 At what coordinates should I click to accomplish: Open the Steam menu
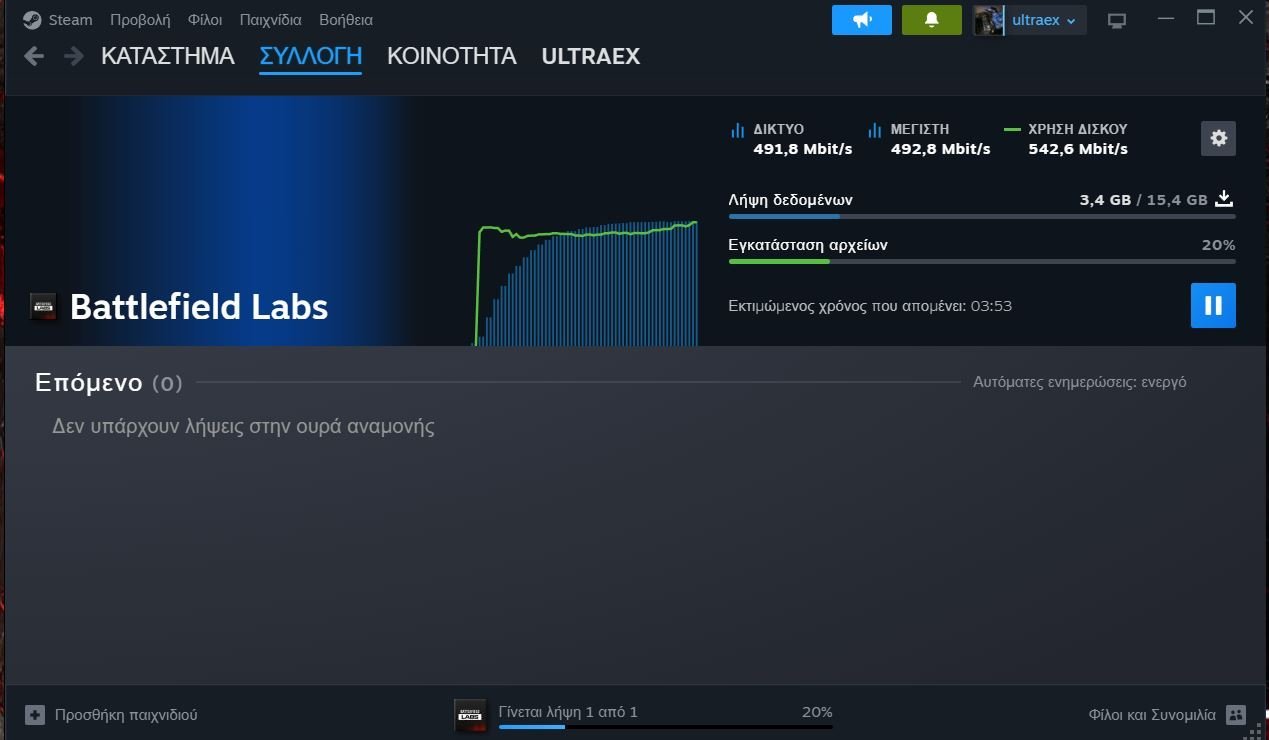pos(70,20)
